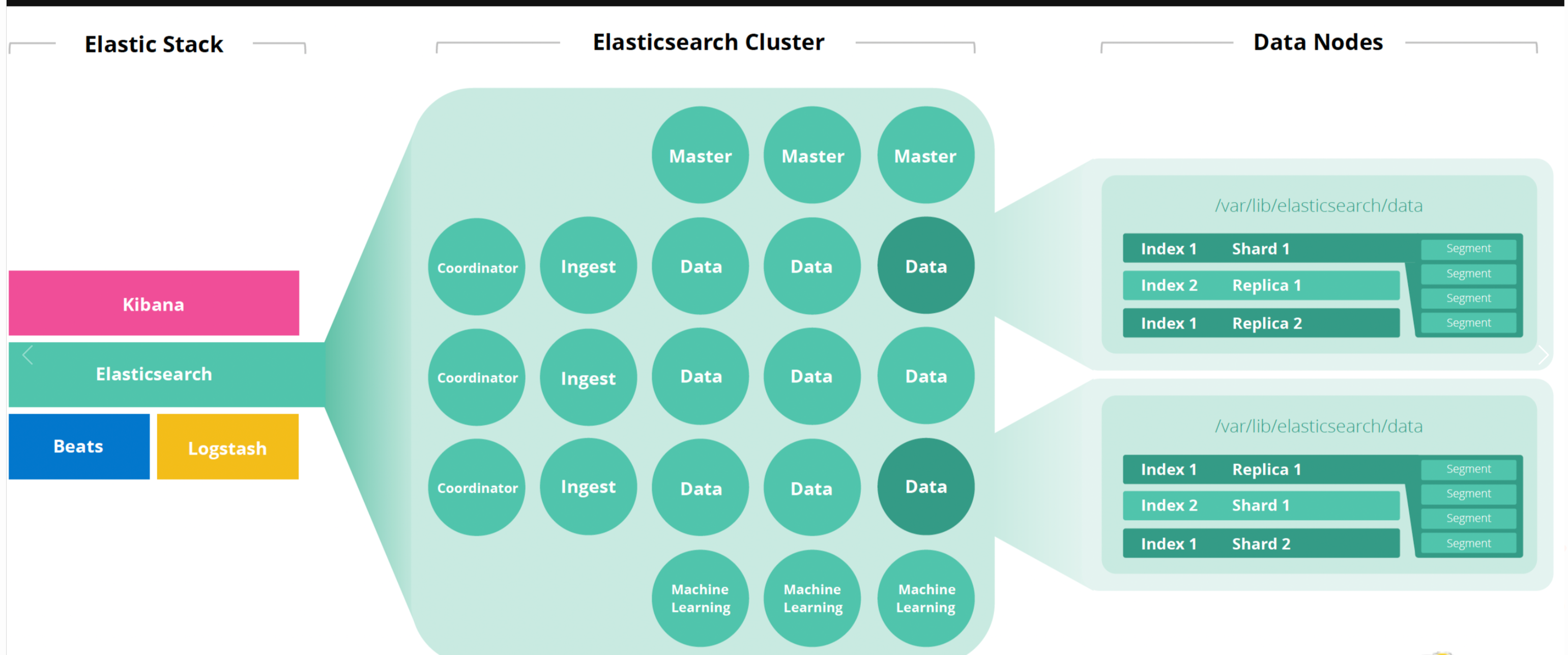Select the pink Kibana box
This screenshot has width=1568, height=655.
coord(154,303)
